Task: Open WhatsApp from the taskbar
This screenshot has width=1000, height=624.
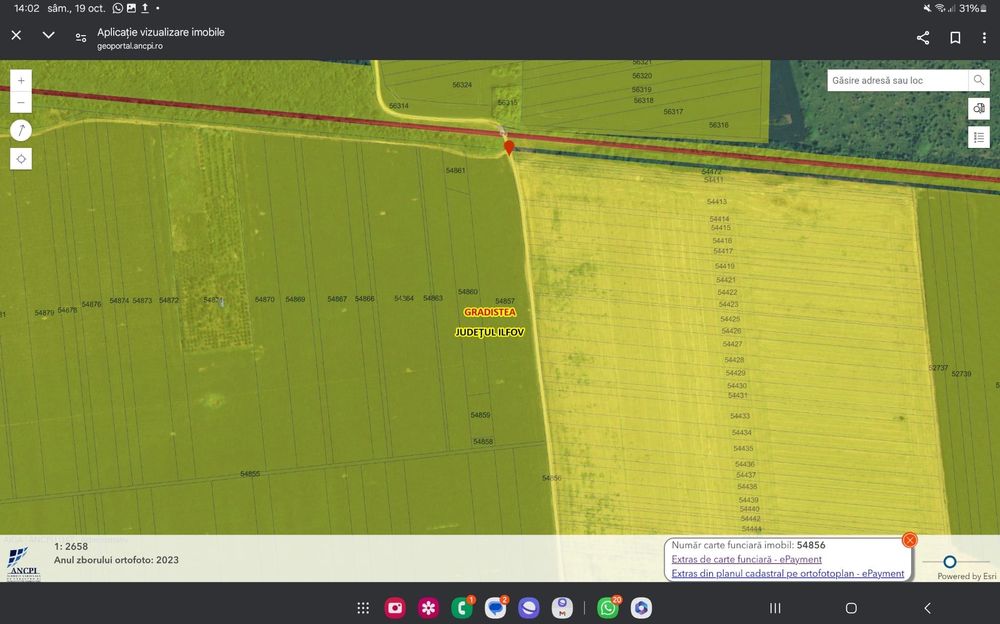Action: click(x=607, y=608)
